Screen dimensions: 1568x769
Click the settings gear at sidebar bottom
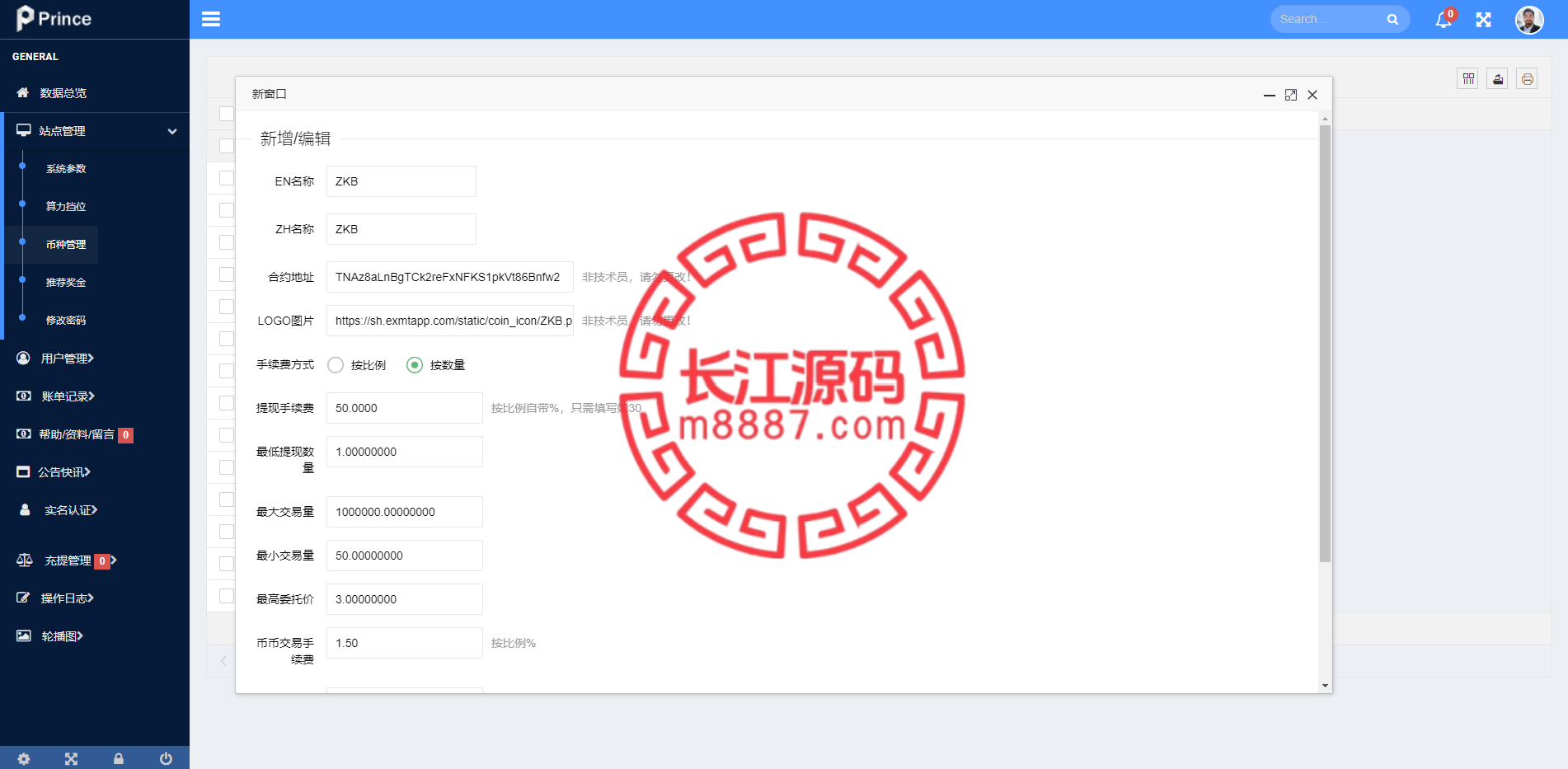24,758
